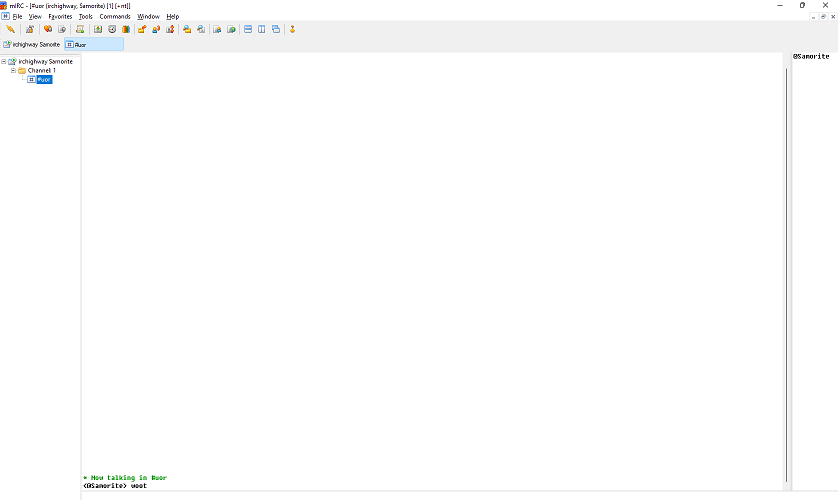Screen dimensions: 838x500
Task: Open the Scripts Editor scroll icon
Action: coord(80,29)
